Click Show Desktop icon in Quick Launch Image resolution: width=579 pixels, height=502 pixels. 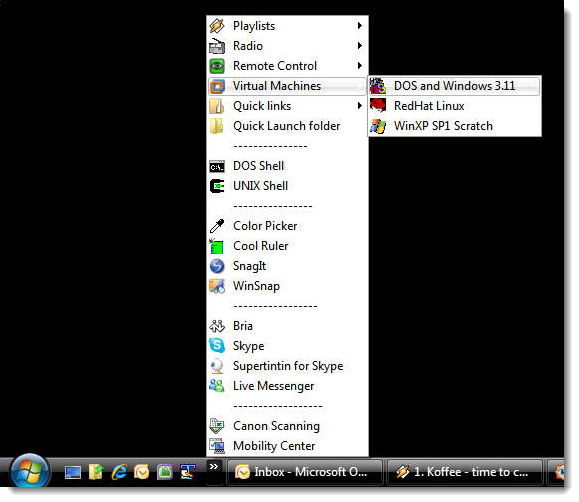coord(73,472)
